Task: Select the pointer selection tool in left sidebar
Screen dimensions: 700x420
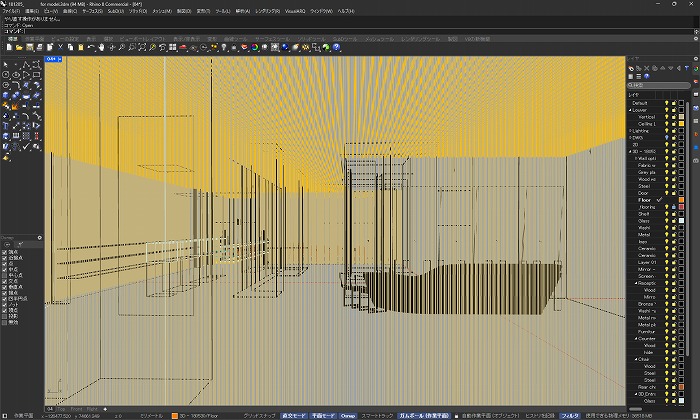Action: pyautogui.click(x=6, y=65)
